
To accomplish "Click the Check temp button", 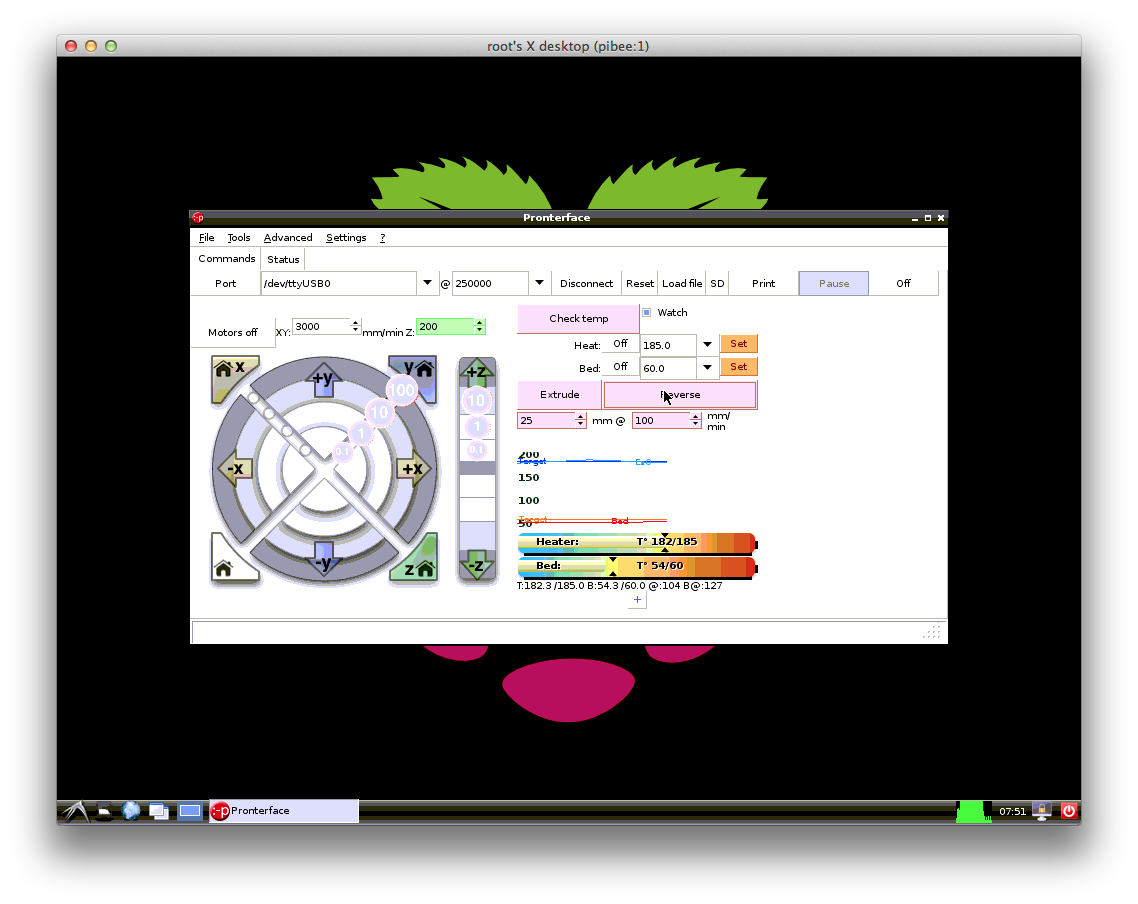I will click(x=578, y=319).
